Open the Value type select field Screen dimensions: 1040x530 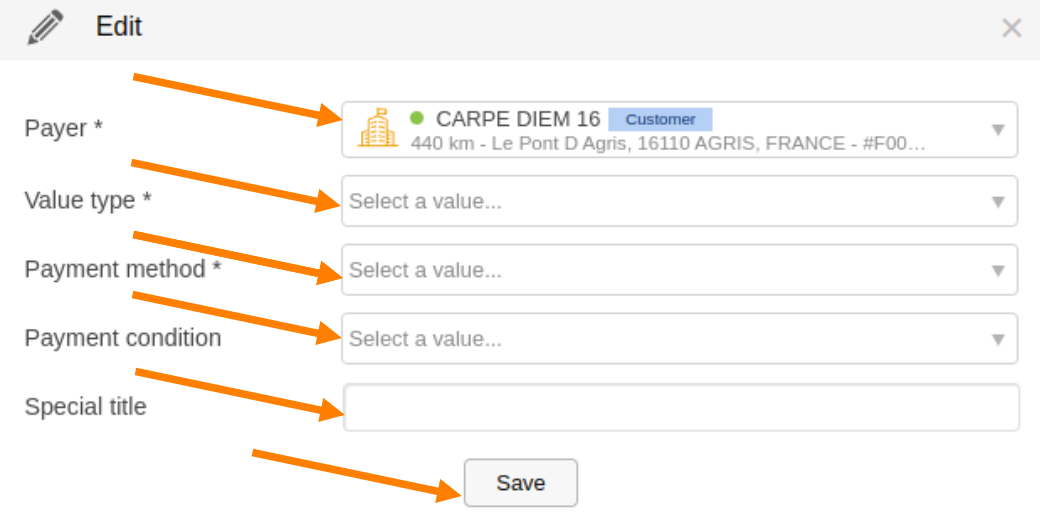(660, 201)
